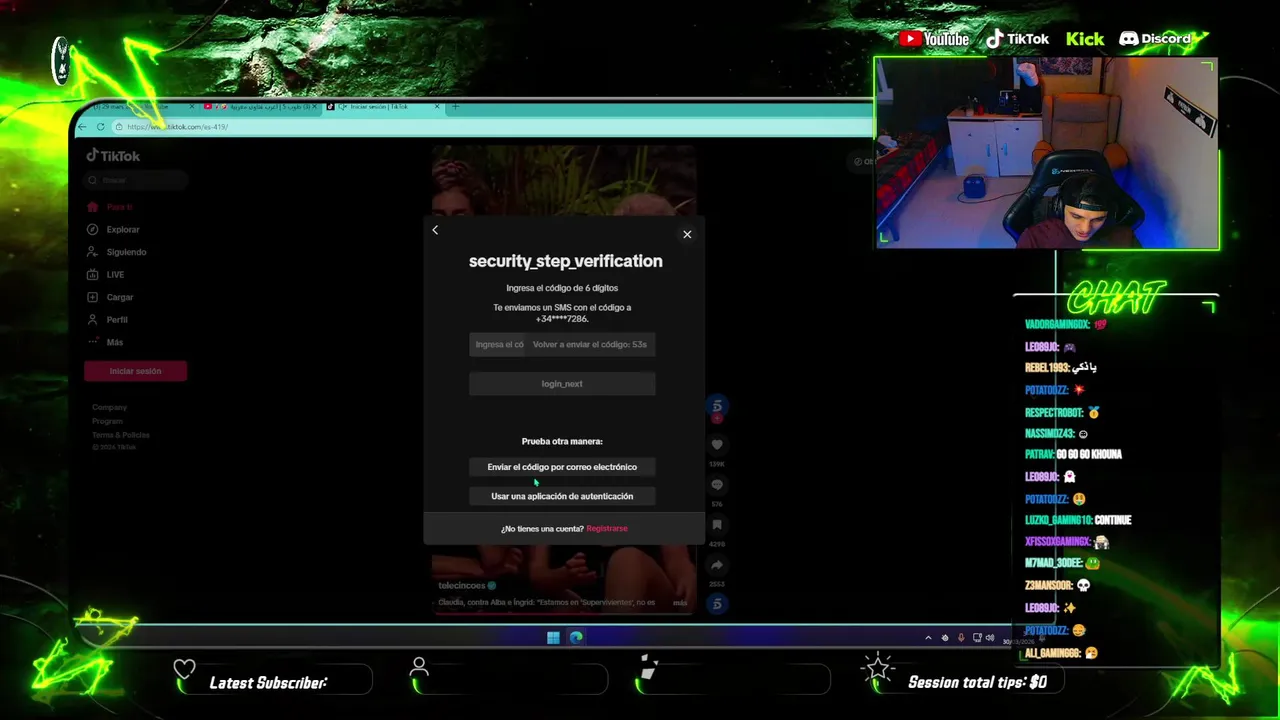Click the TikTok logo in sidebar
1280x720 pixels.
113,155
